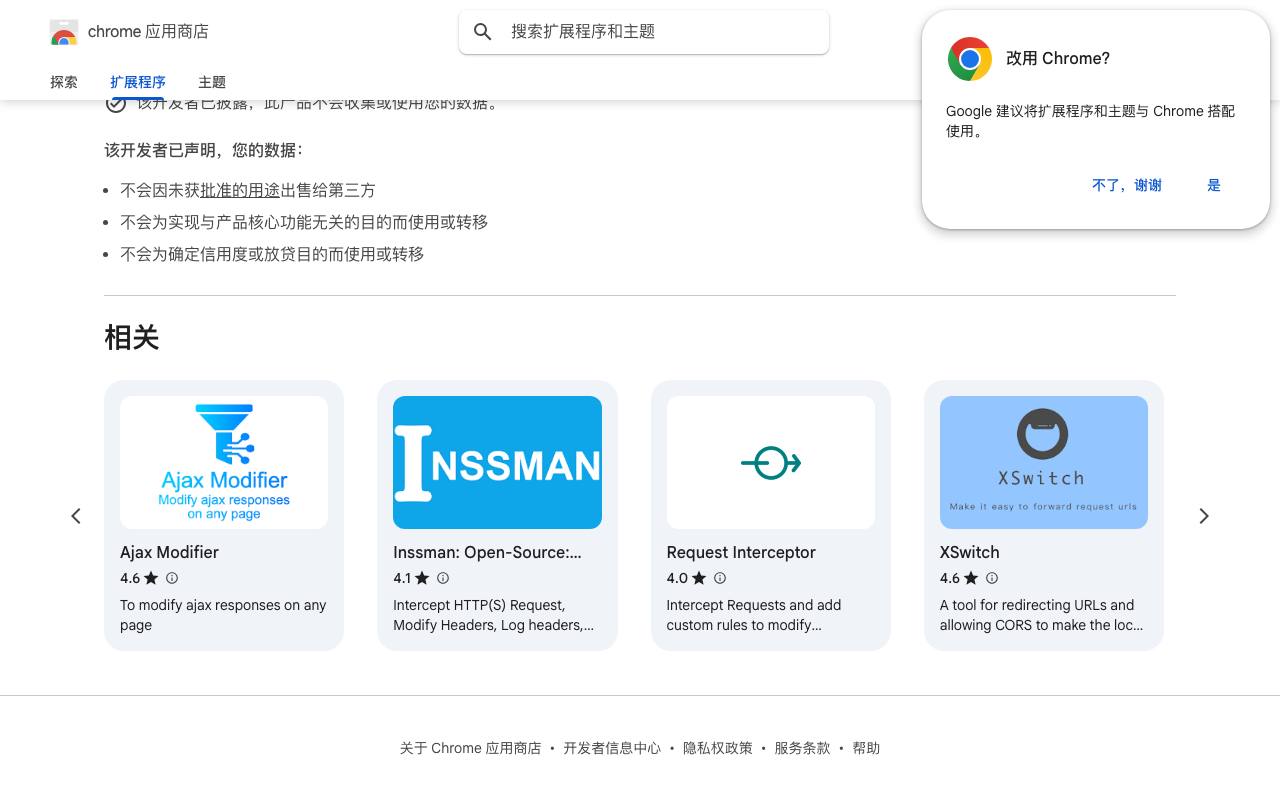
Task: Click the info icon beside Inssman rating
Action: tap(443, 578)
